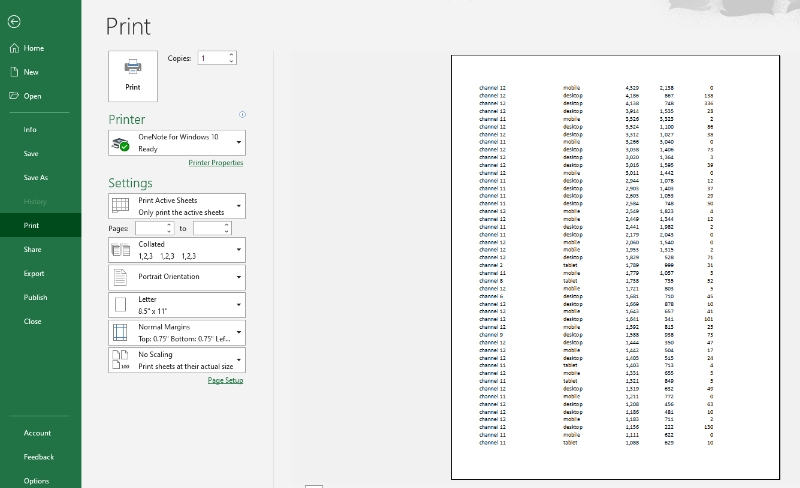Click the Home icon in the sidebar
The image size is (800, 488).
point(14,48)
